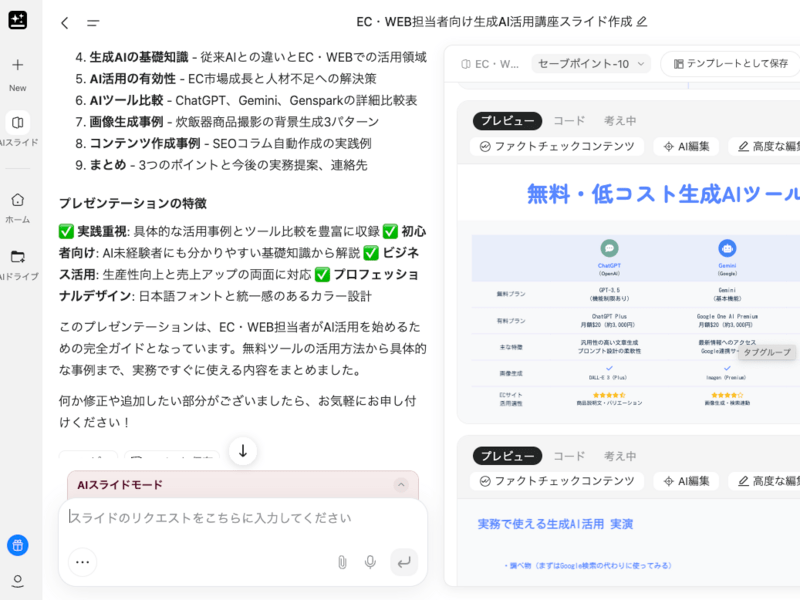Screen dimensions: 800x600
Task: Attach a file with paperclip icon
Action: [342, 562]
